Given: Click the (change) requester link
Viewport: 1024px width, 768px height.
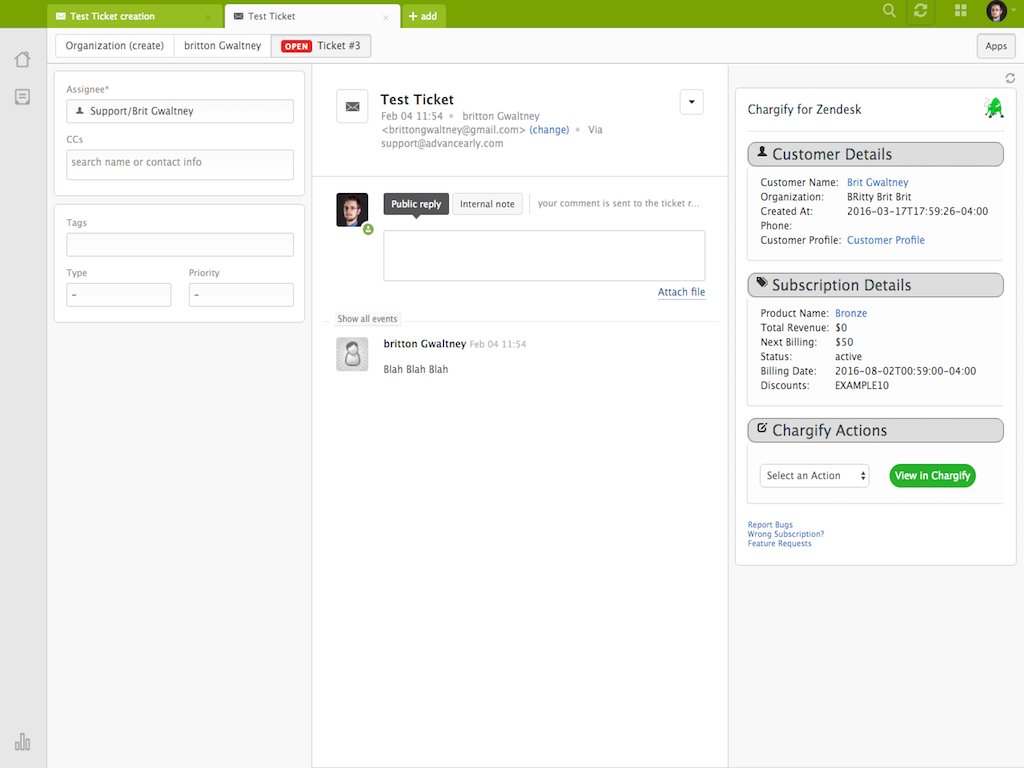Looking at the screenshot, I should click(x=549, y=130).
